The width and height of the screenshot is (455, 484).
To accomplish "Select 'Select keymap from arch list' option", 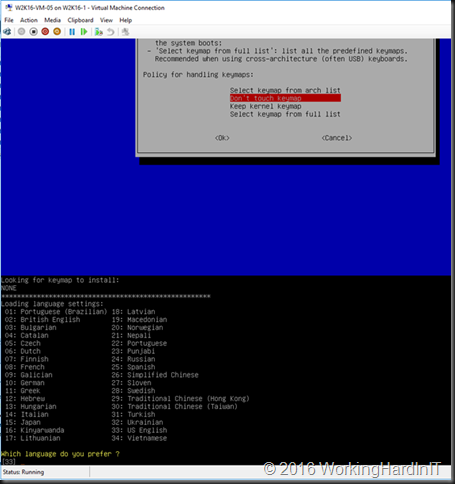I will pyautogui.click(x=285, y=90).
